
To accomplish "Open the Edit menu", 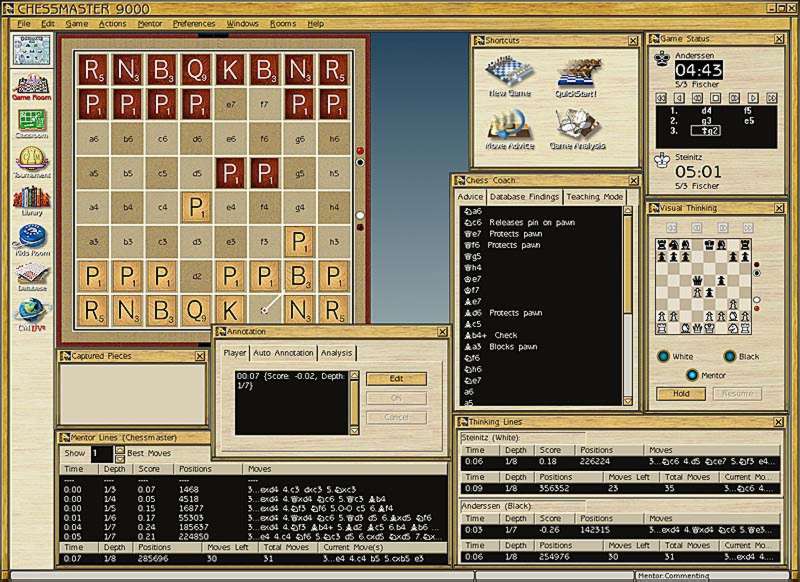I will tap(48, 23).
